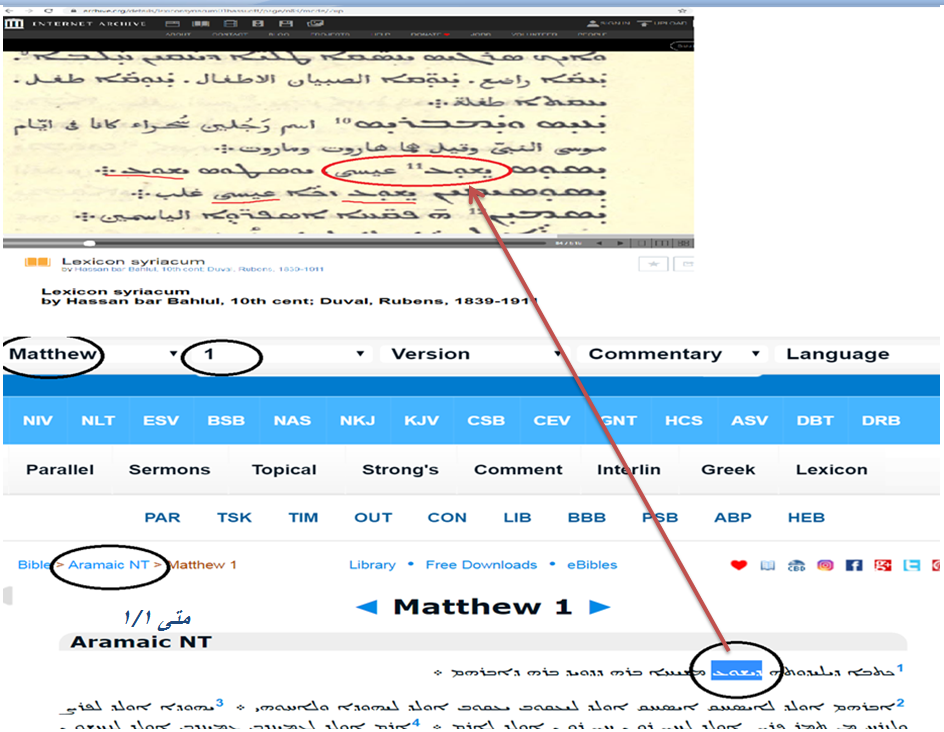The image size is (944, 732).
Task: Click the red heart icon
Action: point(739,565)
